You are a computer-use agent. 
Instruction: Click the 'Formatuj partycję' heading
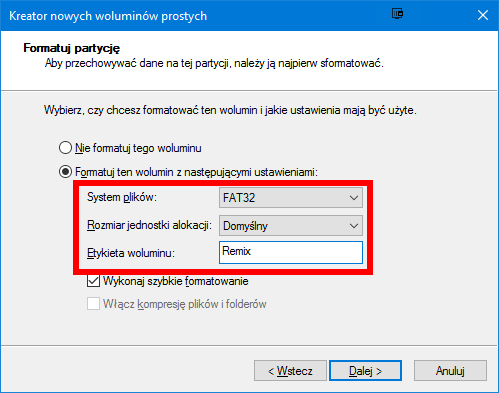tap(71, 48)
